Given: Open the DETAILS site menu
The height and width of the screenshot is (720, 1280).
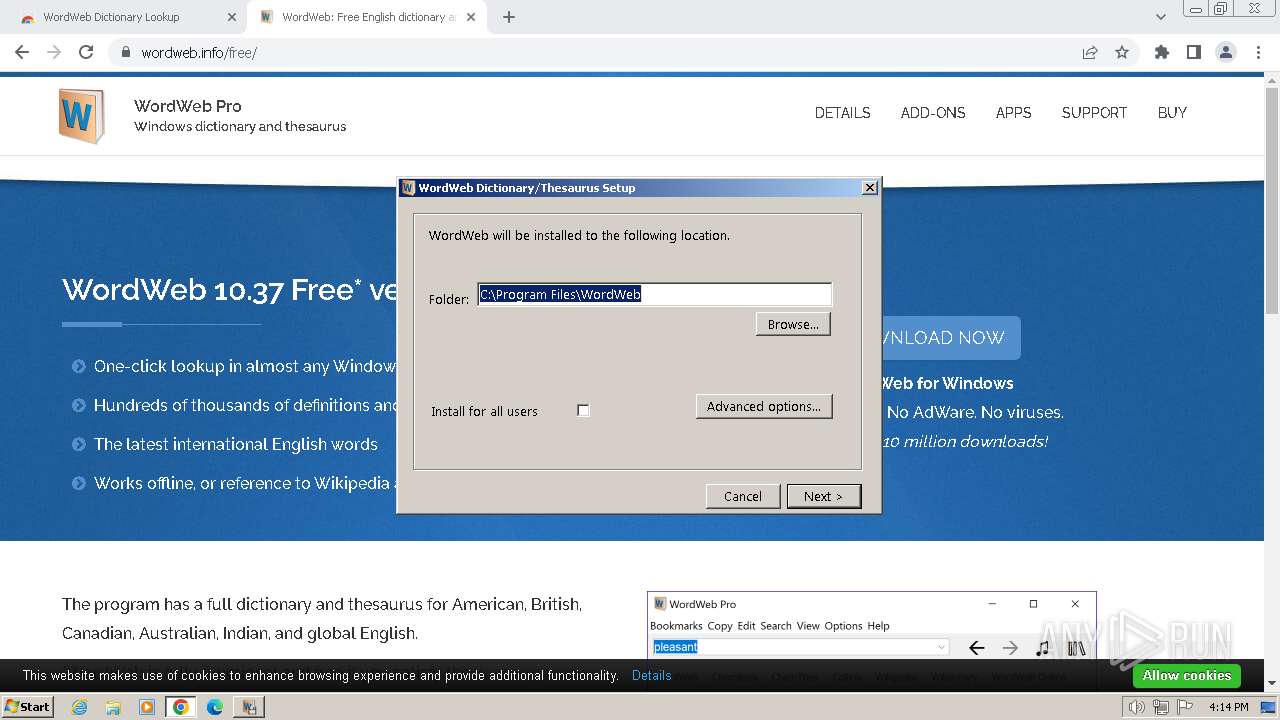Looking at the screenshot, I should coord(842,113).
